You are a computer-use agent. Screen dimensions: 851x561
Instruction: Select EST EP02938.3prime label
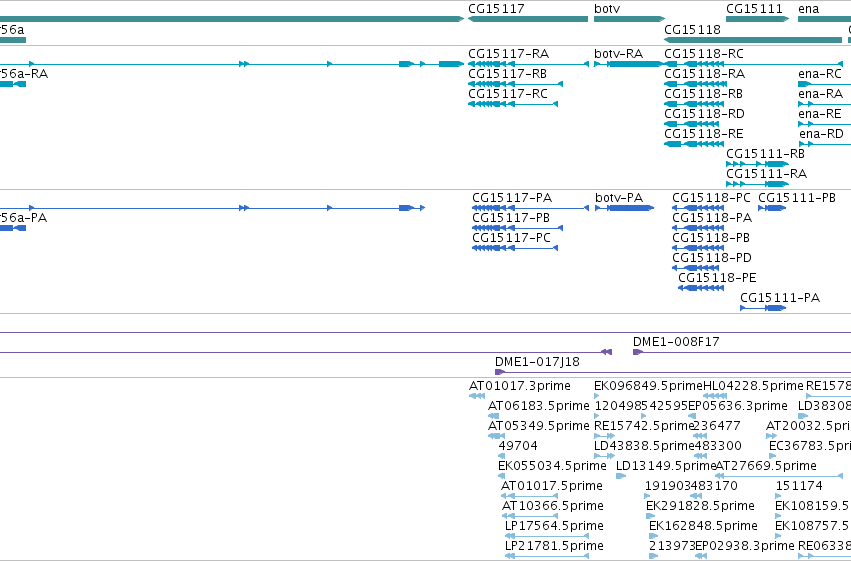(x=745, y=547)
